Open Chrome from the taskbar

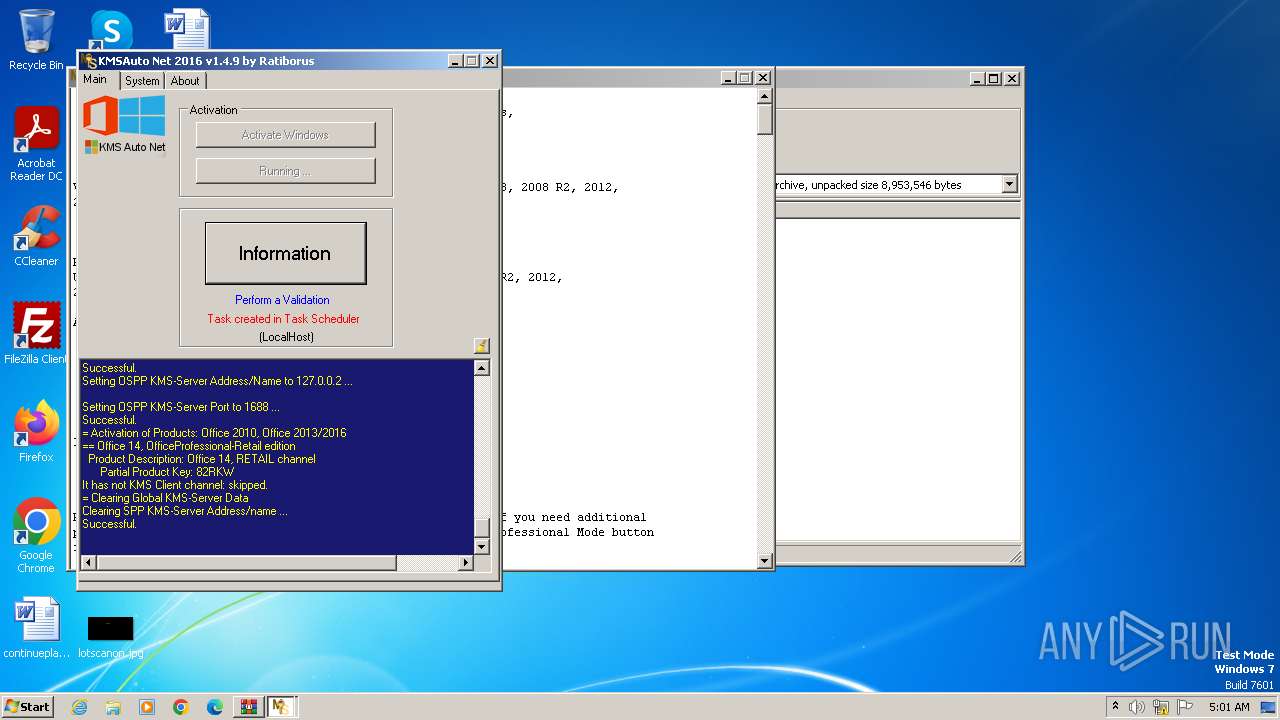[x=181, y=707]
